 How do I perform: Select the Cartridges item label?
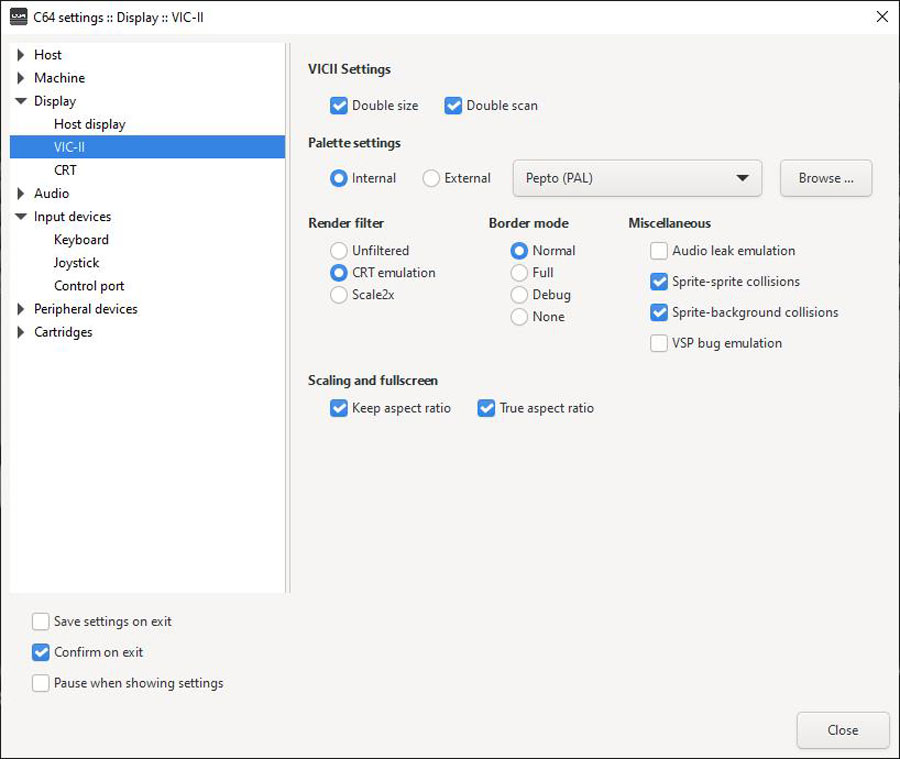pyautogui.click(x=63, y=332)
